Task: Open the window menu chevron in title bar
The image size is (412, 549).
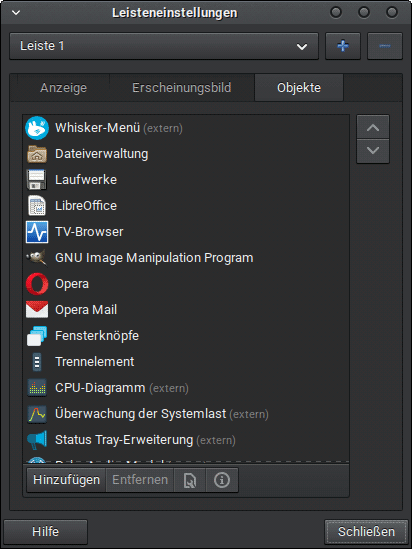Action: (16, 13)
